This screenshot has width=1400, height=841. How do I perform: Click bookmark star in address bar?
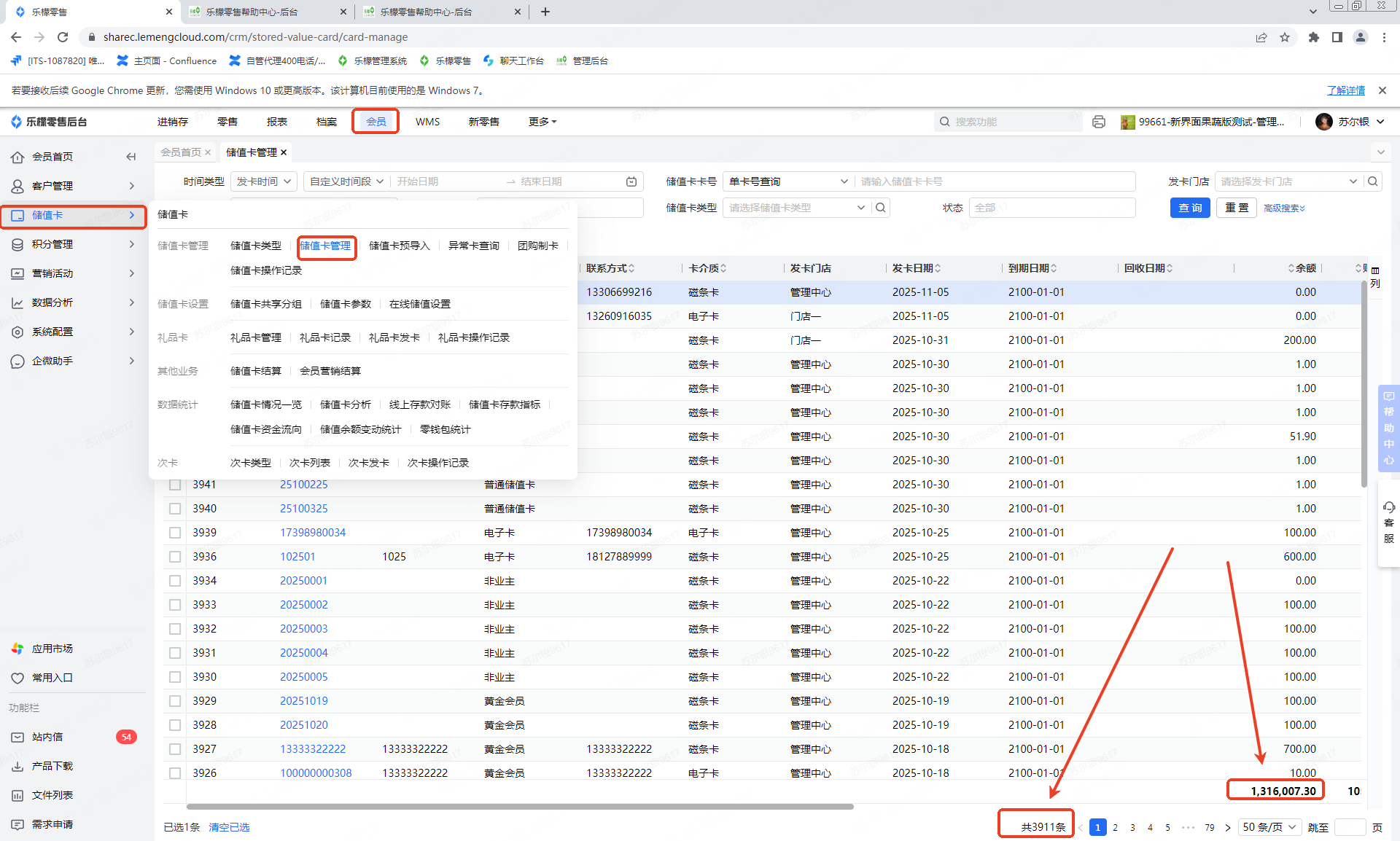pyautogui.click(x=1285, y=37)
